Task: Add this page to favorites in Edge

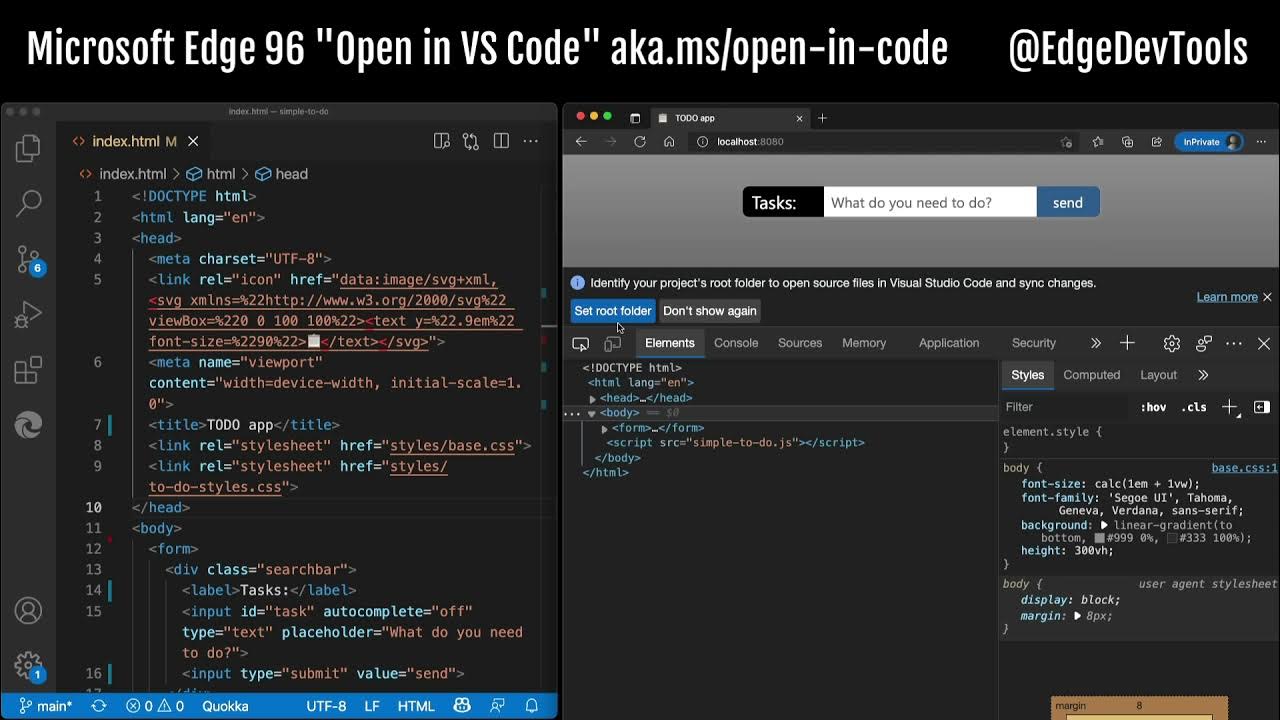Action: coord(1067,142)
